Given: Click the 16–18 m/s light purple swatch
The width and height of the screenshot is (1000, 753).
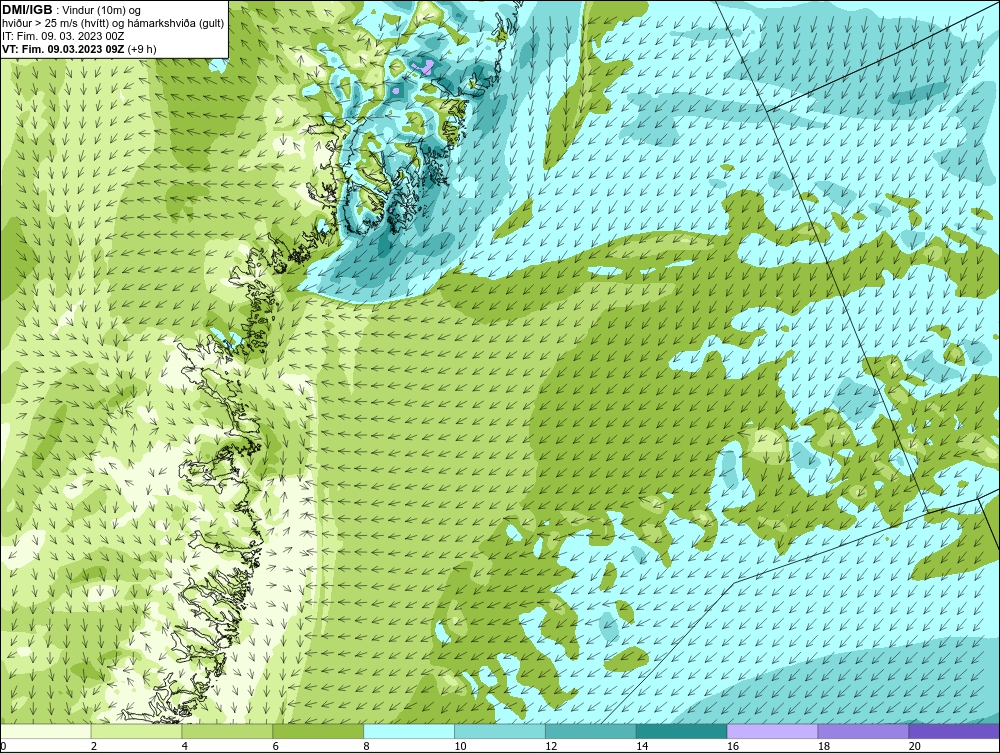Looking at the screenshot, I should (772, 731).
